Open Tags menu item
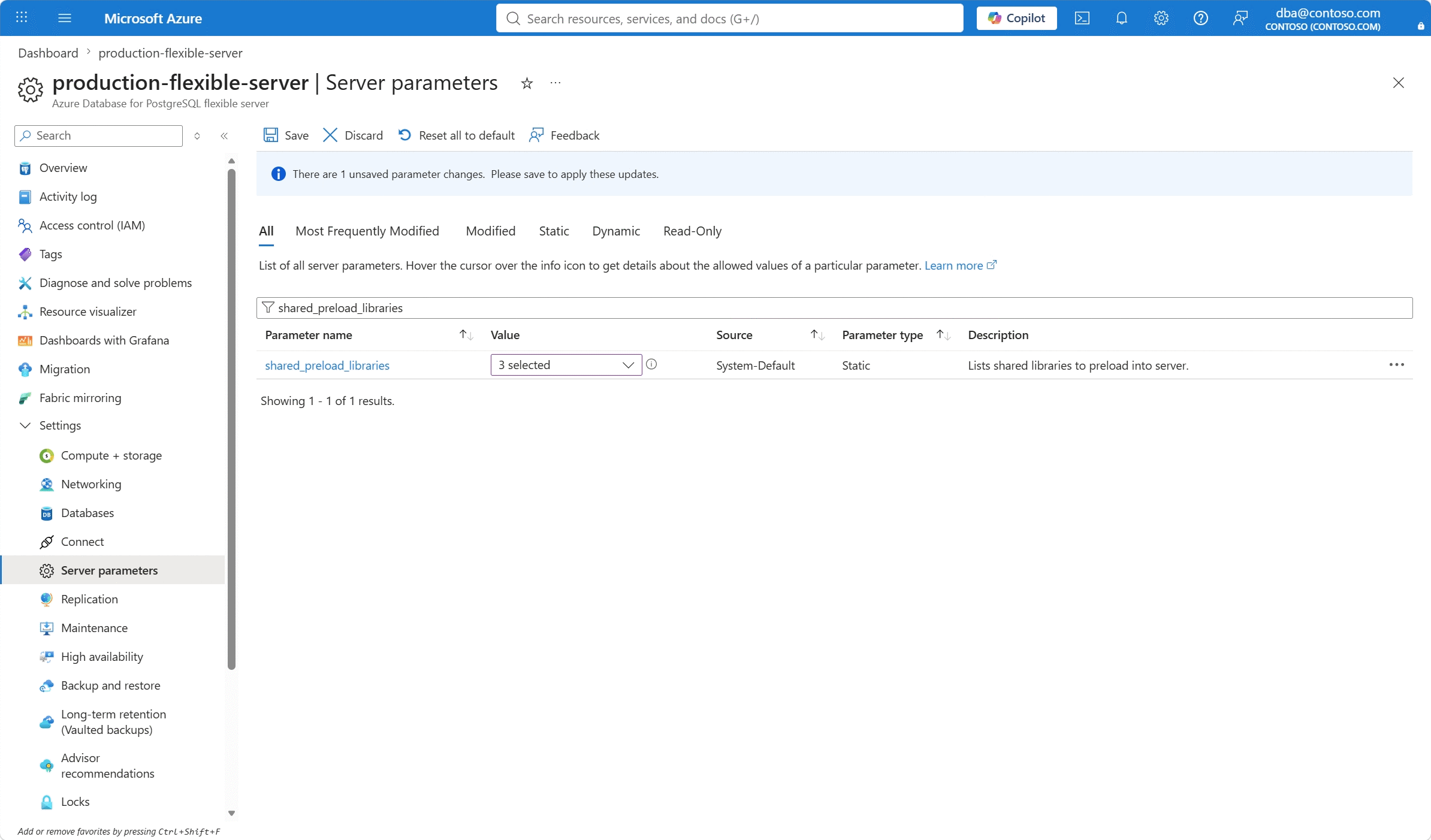The height and width of the screenshot is (840, 1431). pyautogui.click(x=50, y=254)
